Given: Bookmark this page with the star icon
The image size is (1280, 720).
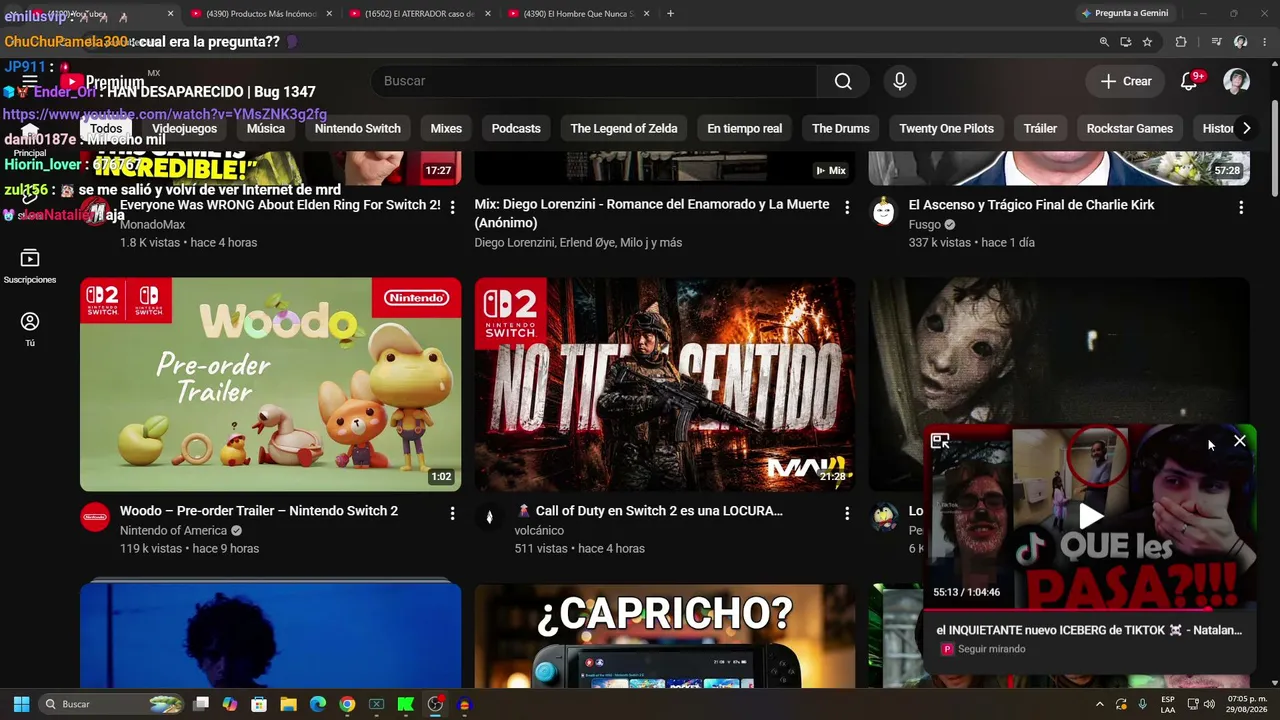Looking at the screenshot, I should point(1147,42).
